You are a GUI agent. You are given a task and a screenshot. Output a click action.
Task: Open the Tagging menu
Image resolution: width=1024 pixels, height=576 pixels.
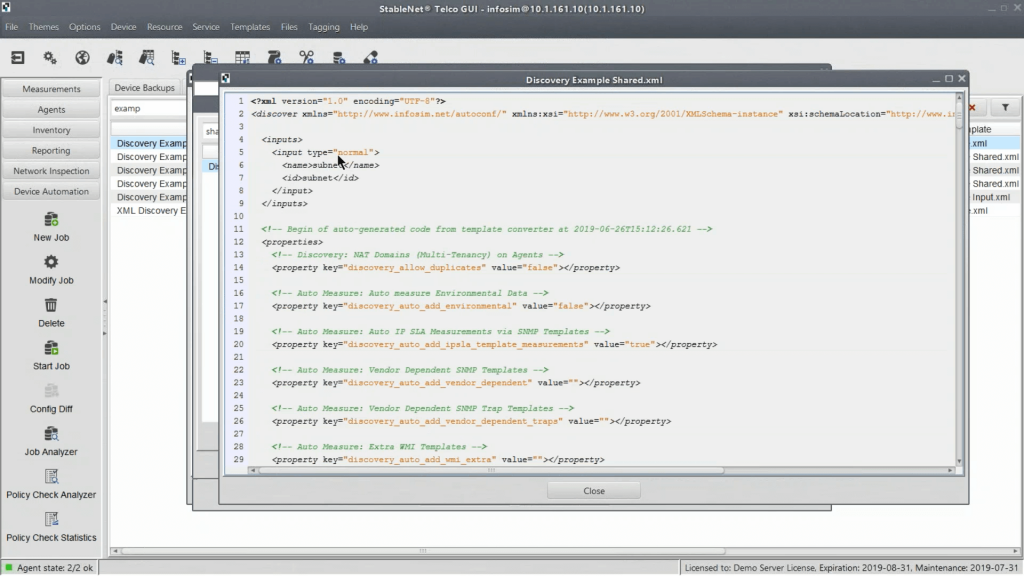(323, 27)
